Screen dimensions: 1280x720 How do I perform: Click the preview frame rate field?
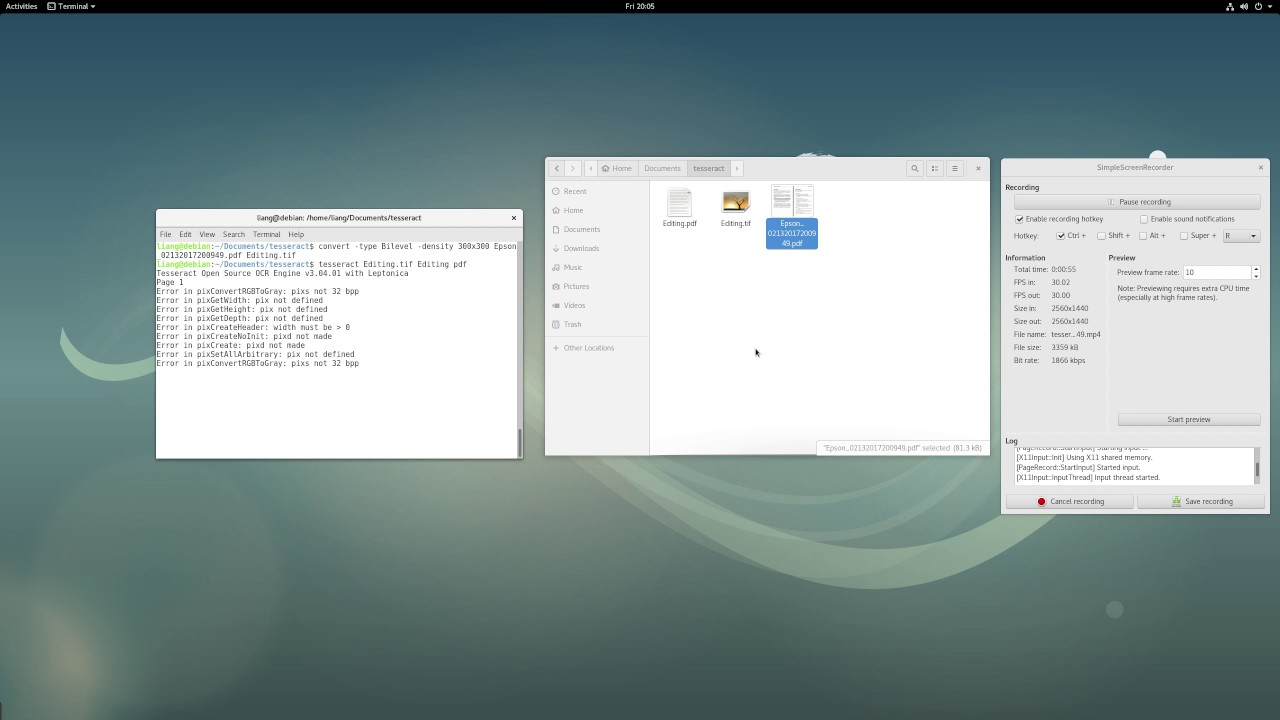(x=1217, y=272)
